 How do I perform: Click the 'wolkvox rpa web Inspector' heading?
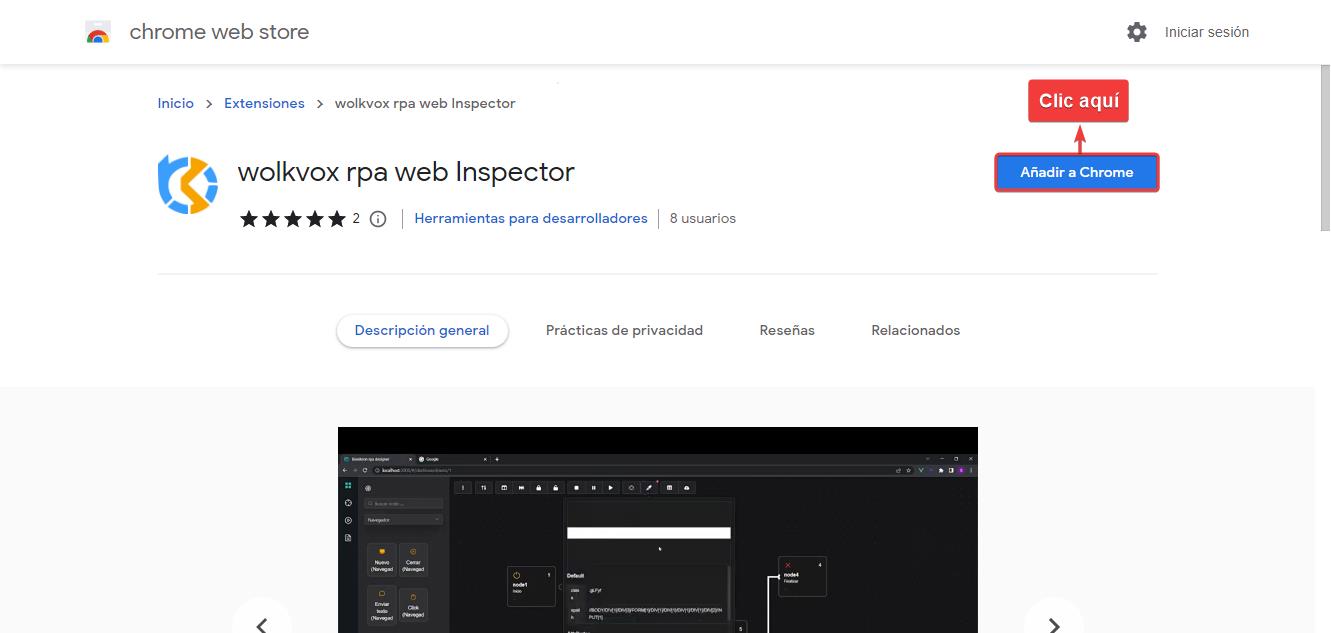[x=406, y=172]
